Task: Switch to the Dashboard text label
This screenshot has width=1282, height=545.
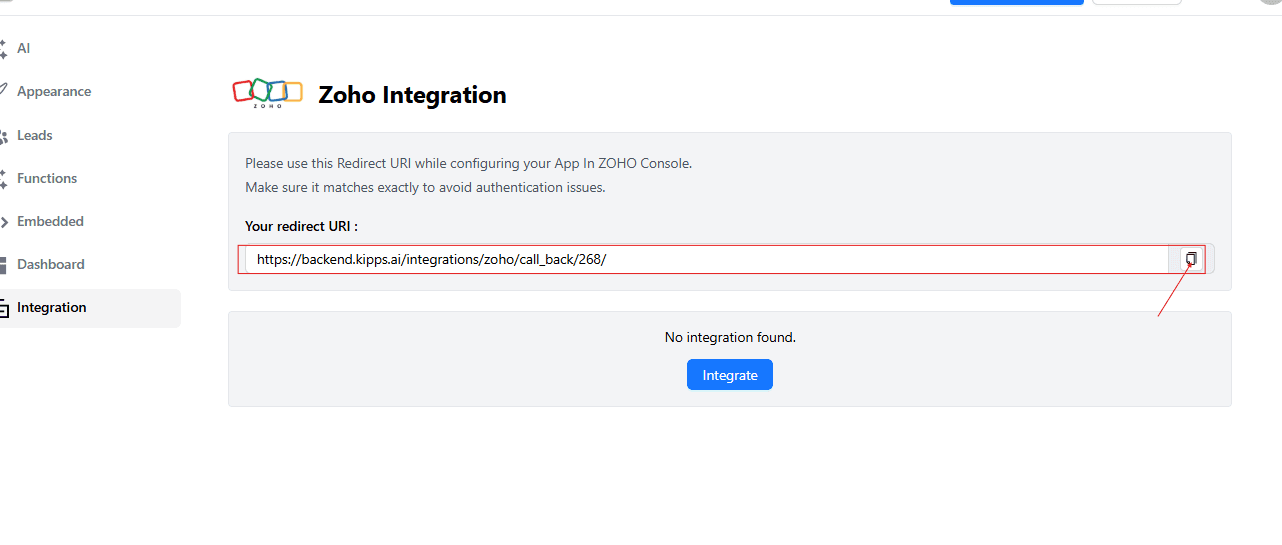Action: (51, 264)
